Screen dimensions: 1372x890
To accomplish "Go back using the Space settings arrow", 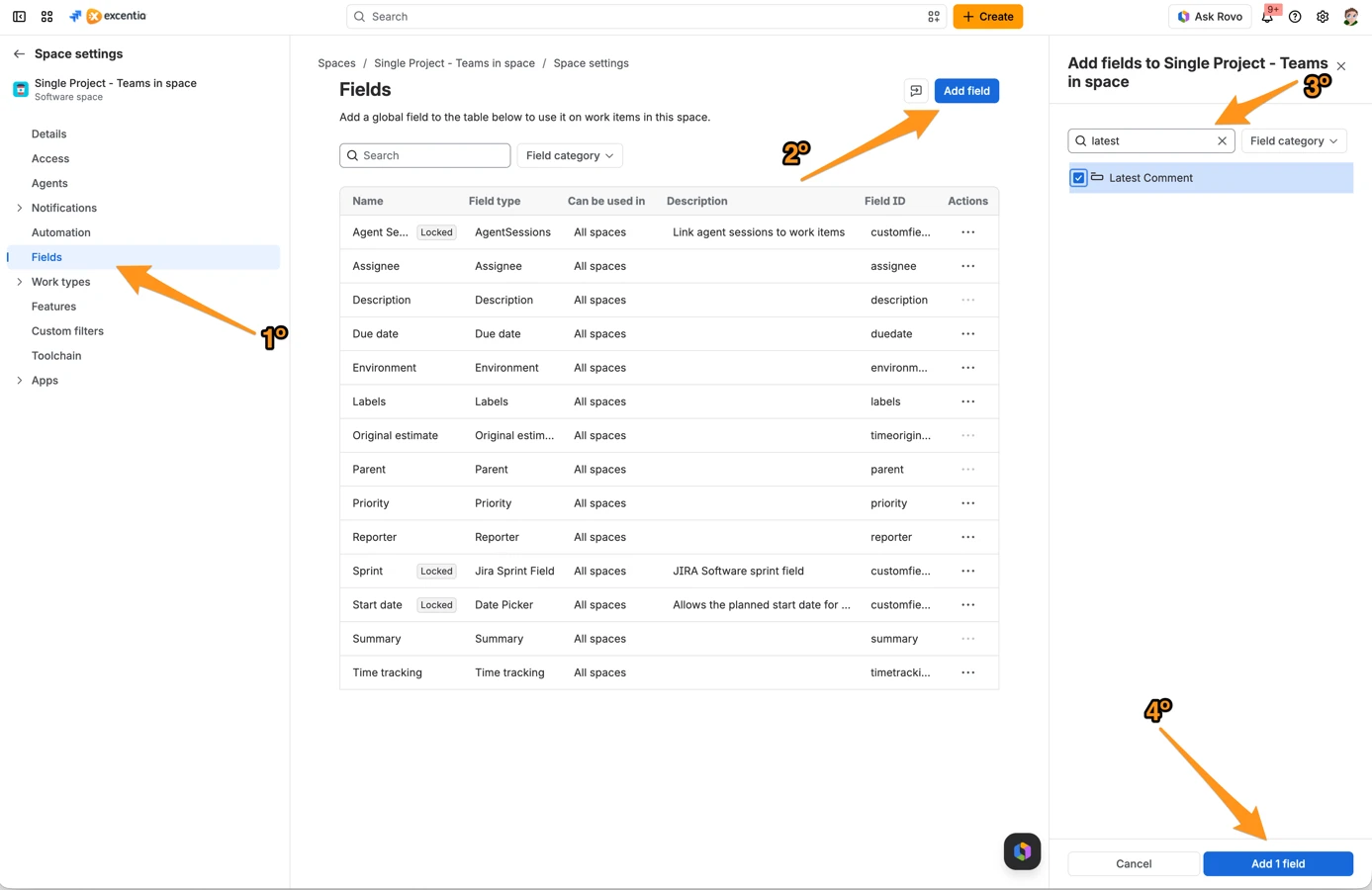I will click(x=19, y=54).
